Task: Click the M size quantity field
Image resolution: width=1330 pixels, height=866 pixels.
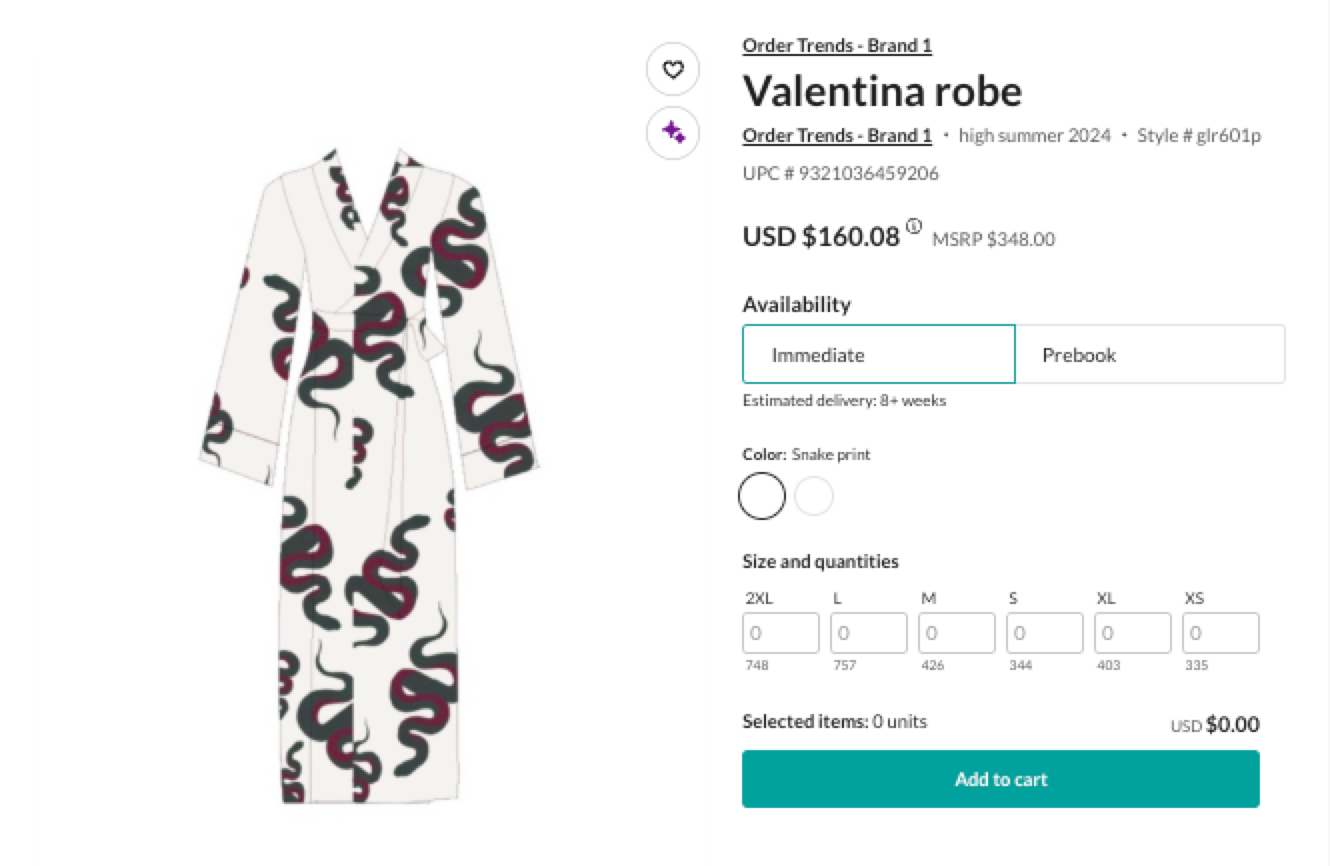Action: [956, 632]
